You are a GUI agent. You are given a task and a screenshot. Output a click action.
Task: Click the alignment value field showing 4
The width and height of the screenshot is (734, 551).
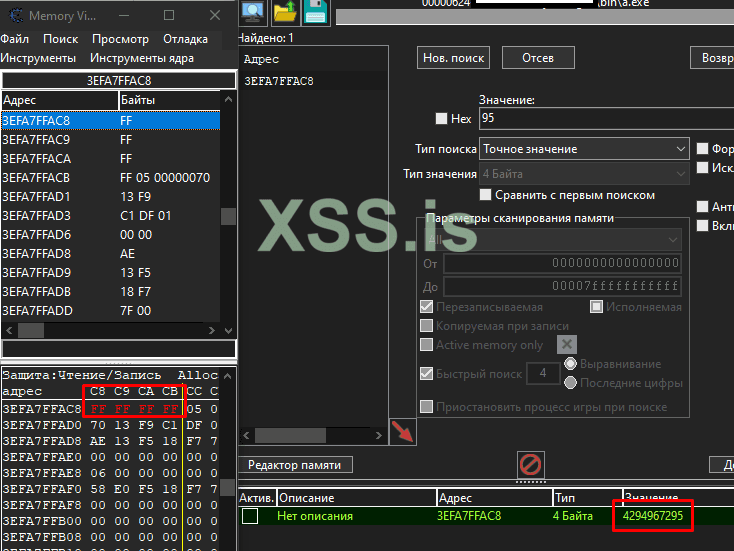pyautogui.click(x=543, y=373)
